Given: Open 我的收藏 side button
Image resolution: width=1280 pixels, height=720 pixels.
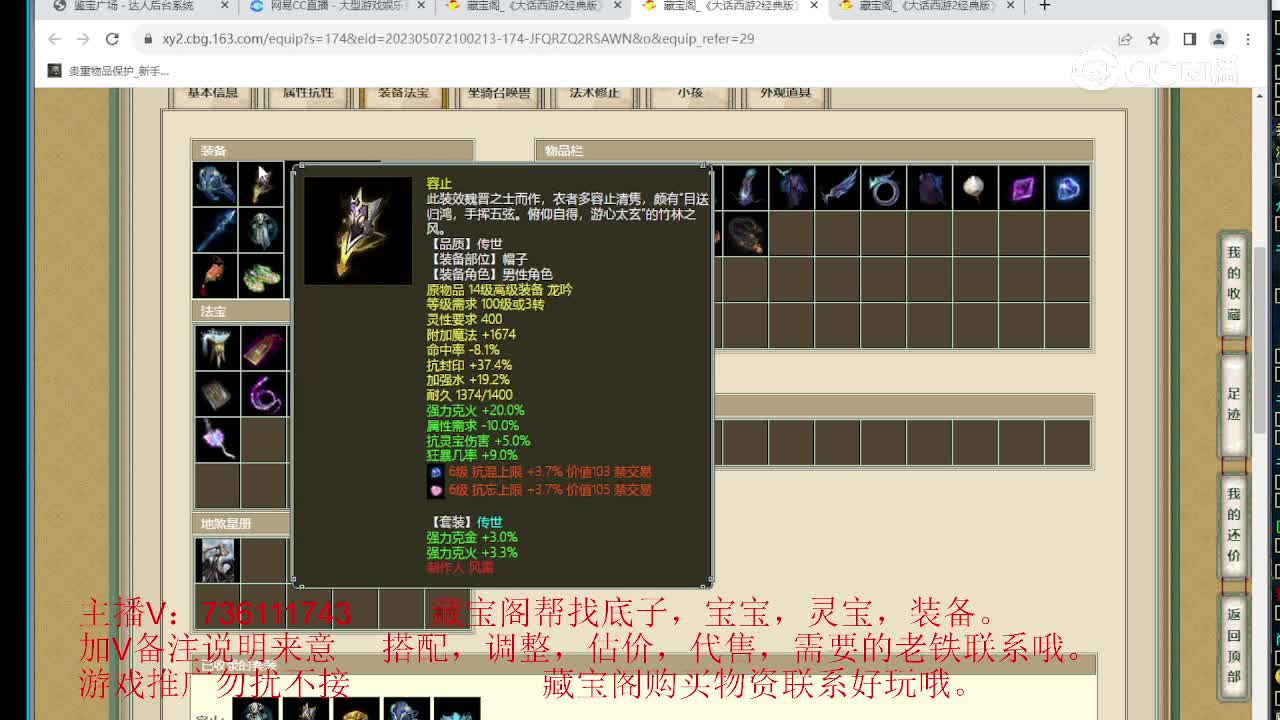Looking at the screenshot, I should (1234, 283).
